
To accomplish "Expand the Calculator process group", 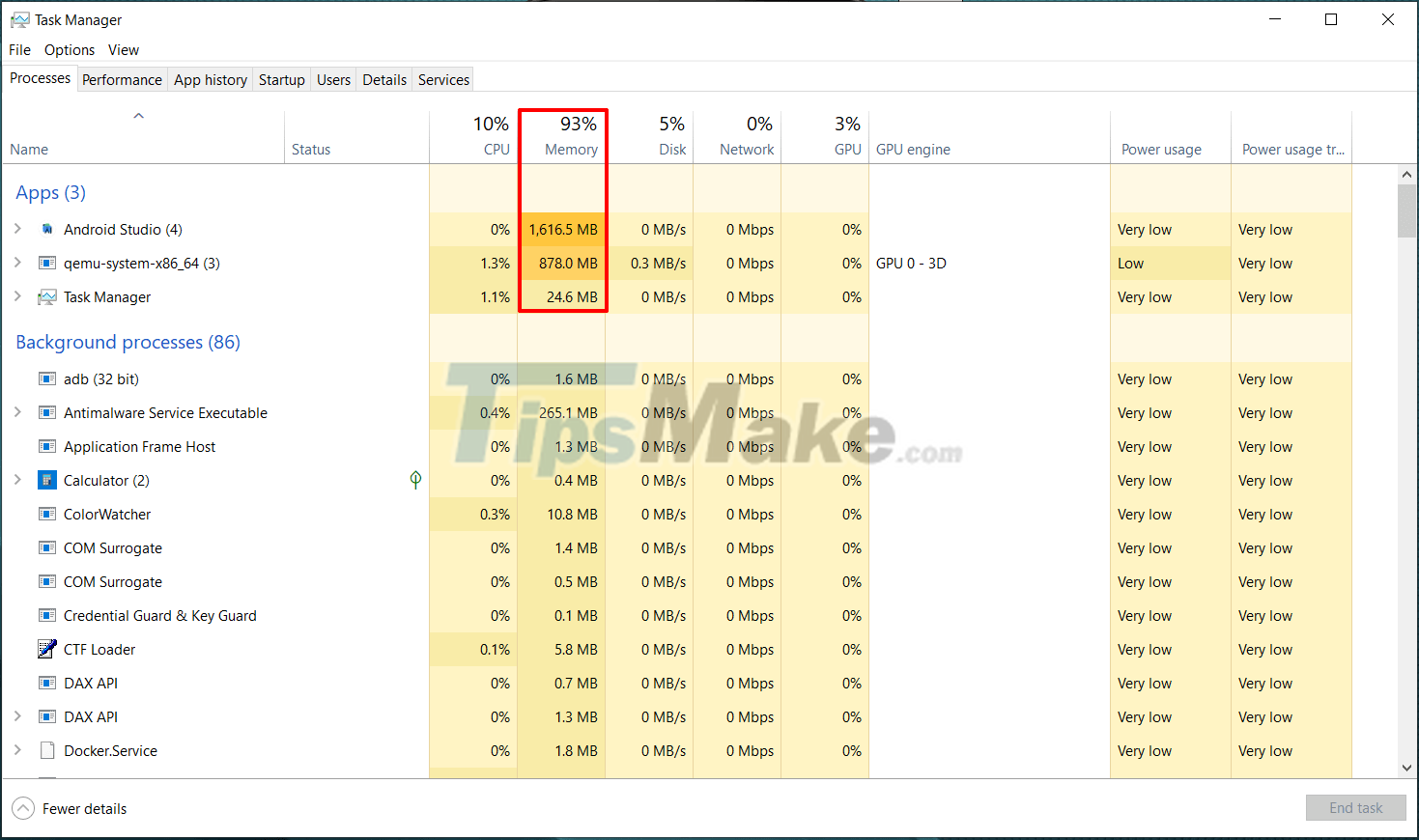I will click(x=16, y=480).
